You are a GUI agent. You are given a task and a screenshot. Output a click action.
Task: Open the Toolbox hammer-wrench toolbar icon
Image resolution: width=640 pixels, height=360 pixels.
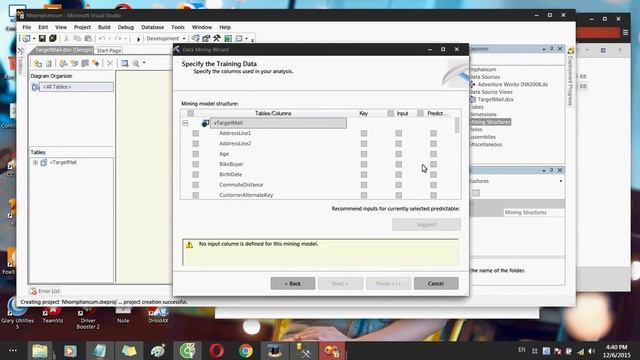point(217,38)
